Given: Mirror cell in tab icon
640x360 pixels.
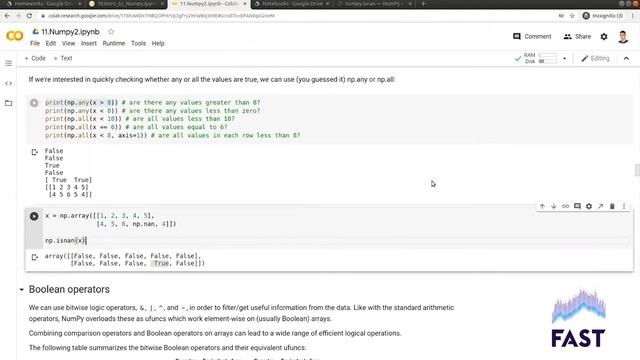Looking at the screenshot, I should [x=600, y=207].
